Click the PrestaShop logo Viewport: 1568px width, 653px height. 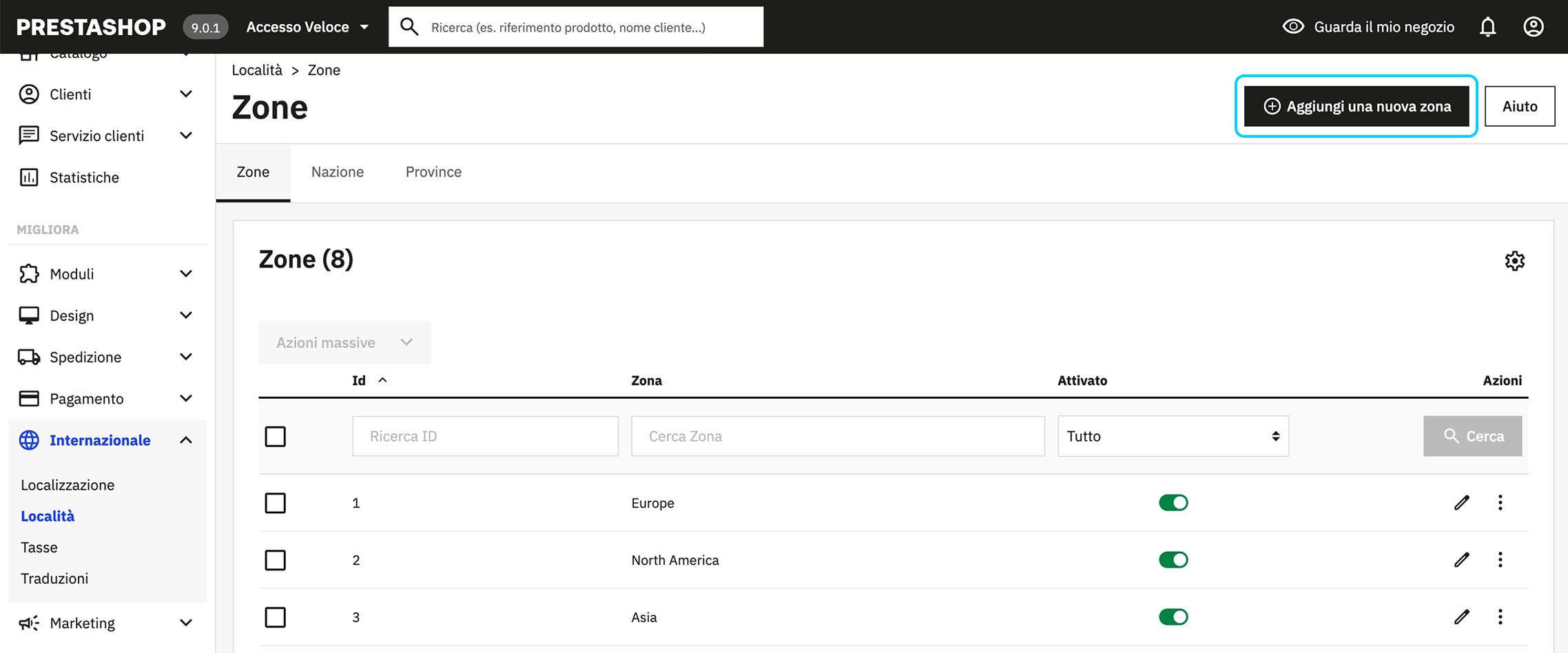(x=91, y=27)
